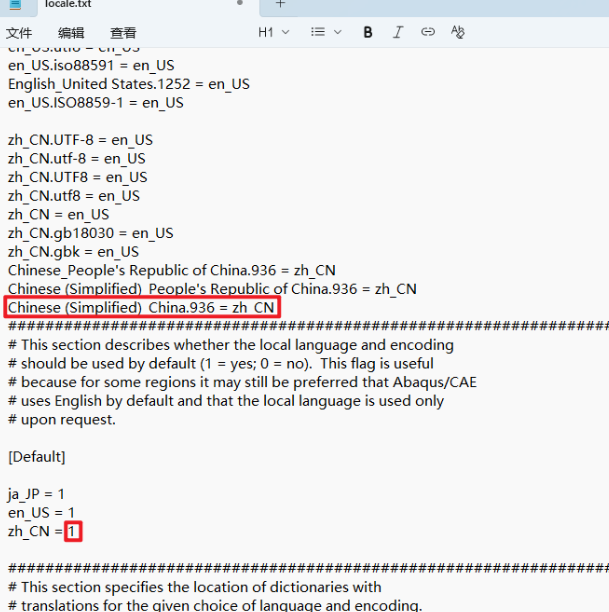Image resolution: width=609 pixels, height=612 pixels.
Task: Click the insert link icon
Action: click(x=428, y=32)
